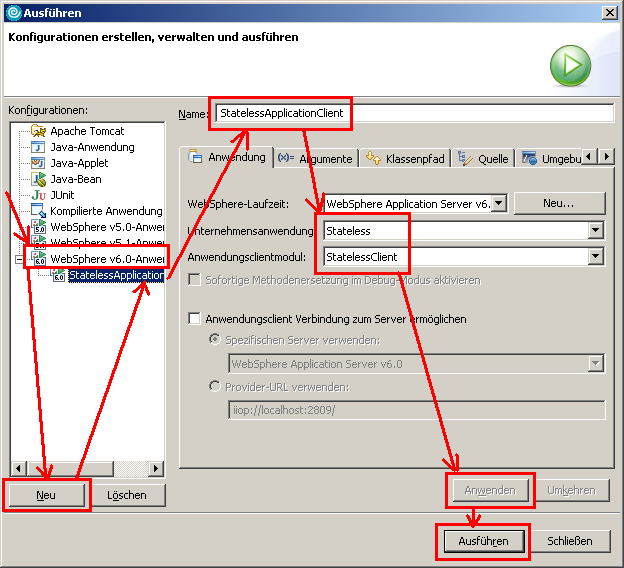
Task: Select StatelessApplication configuration node
Action: click(x=116, y=275)
